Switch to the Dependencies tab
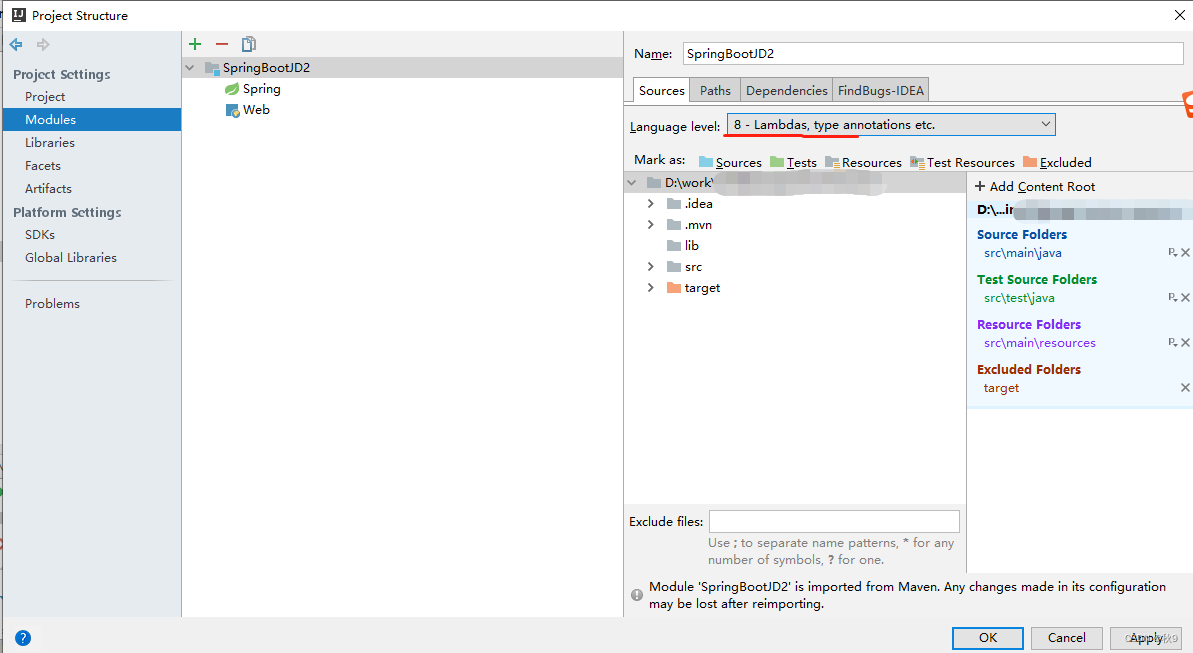 787,91
